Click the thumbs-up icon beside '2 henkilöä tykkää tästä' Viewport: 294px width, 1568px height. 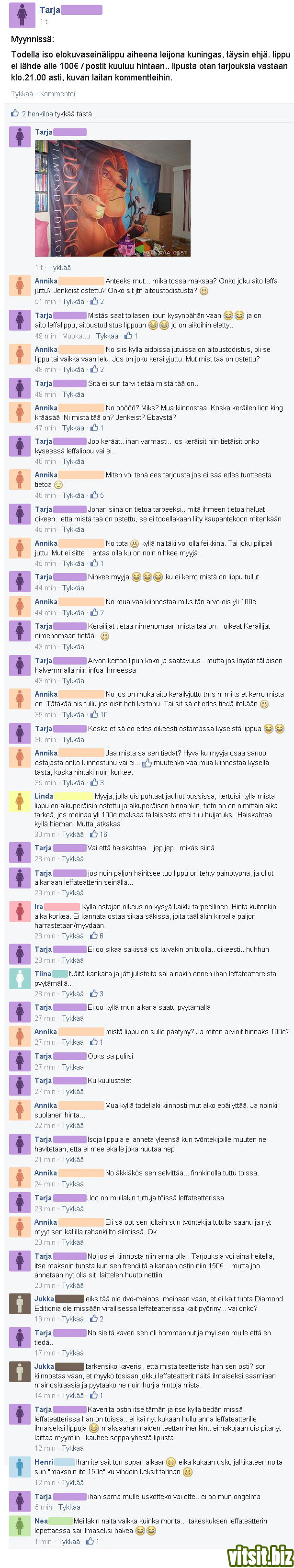coord(15,113)
